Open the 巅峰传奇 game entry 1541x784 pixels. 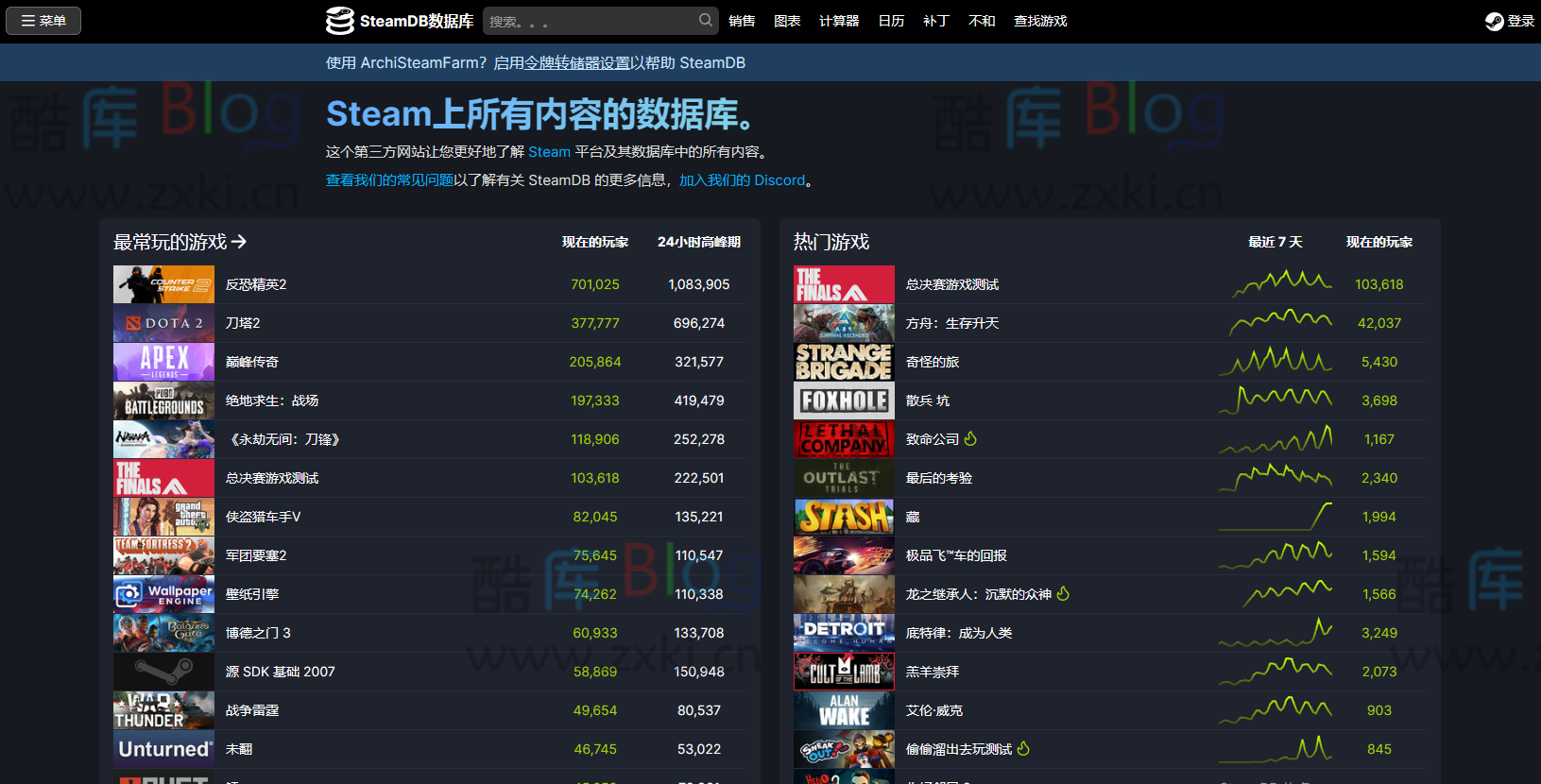click(252, 362)
